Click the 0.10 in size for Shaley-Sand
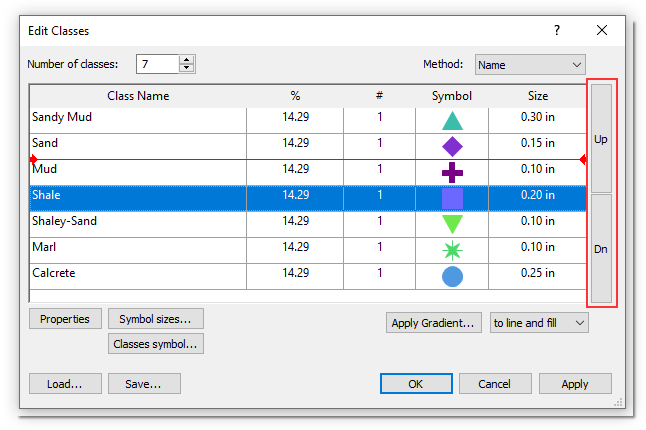Screen dimensions: 646x430 click(538, 221)
